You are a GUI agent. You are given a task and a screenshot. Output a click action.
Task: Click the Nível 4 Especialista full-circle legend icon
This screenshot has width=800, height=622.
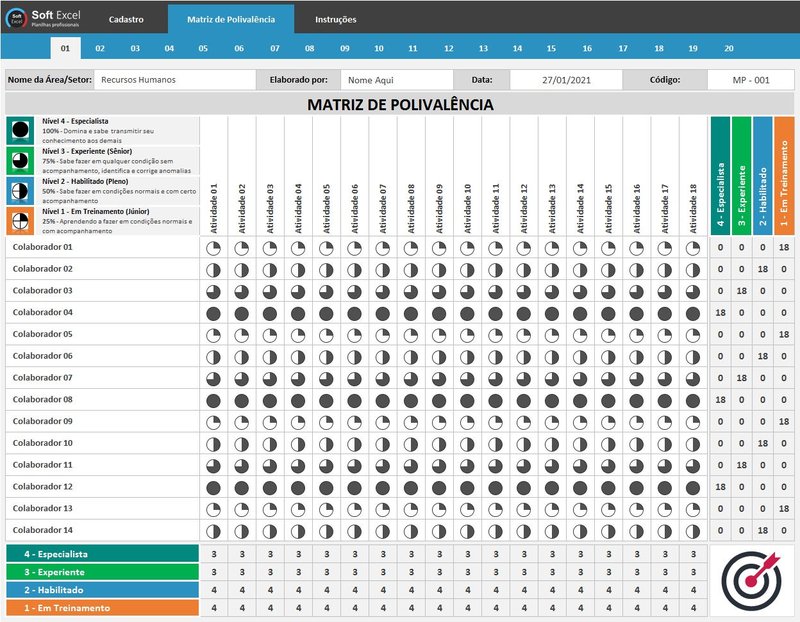20,131
